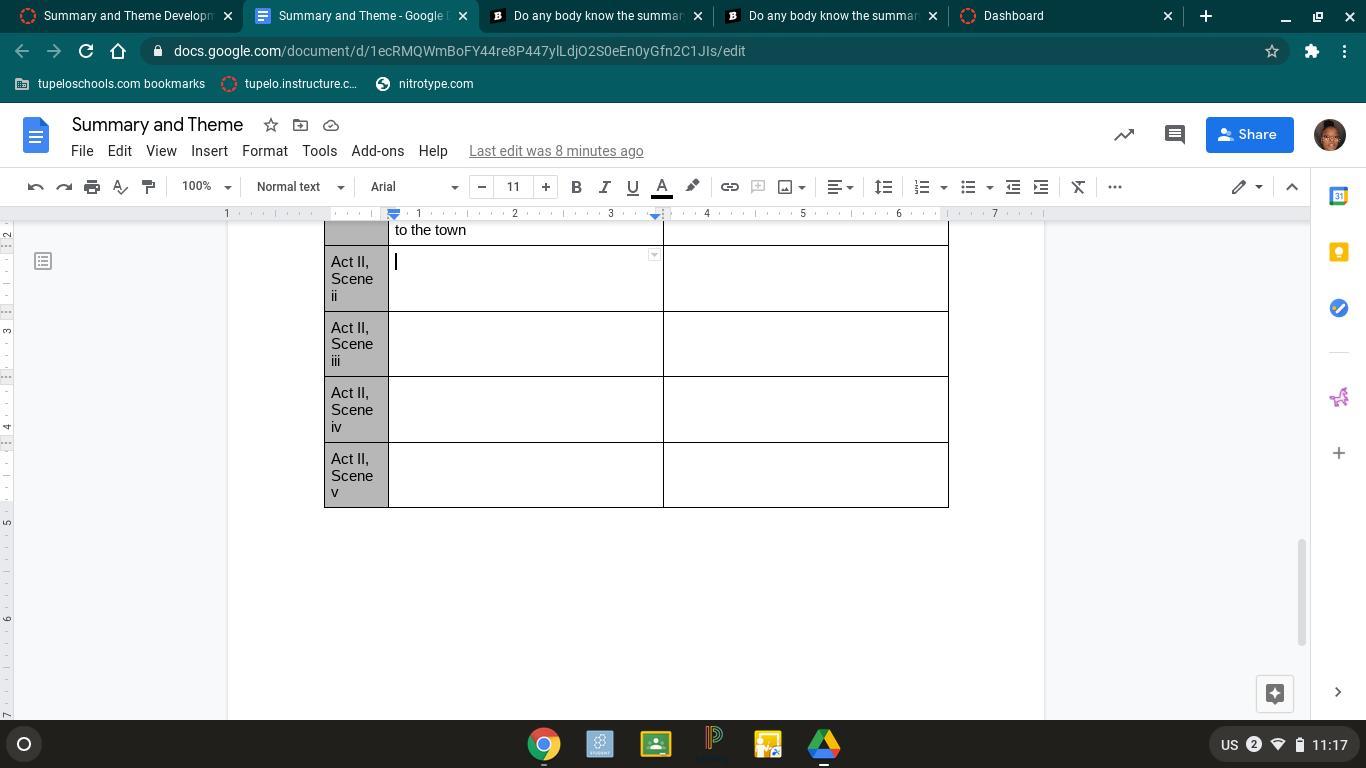Screen dimensions: 1366x768
Task: Select the Paint format roller tool
Action: (149, 187)
